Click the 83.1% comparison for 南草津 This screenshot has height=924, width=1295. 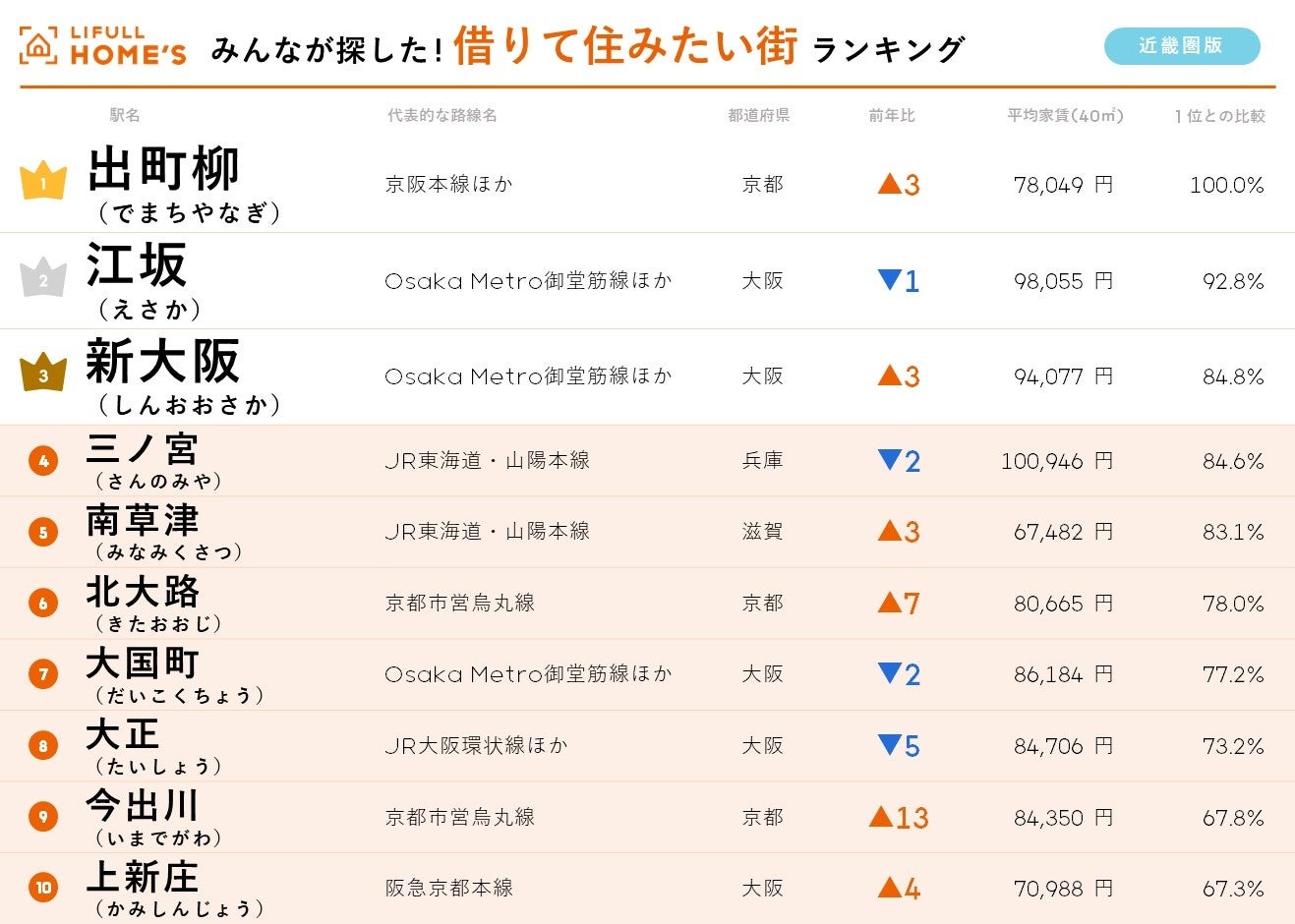pos(1233,532)
